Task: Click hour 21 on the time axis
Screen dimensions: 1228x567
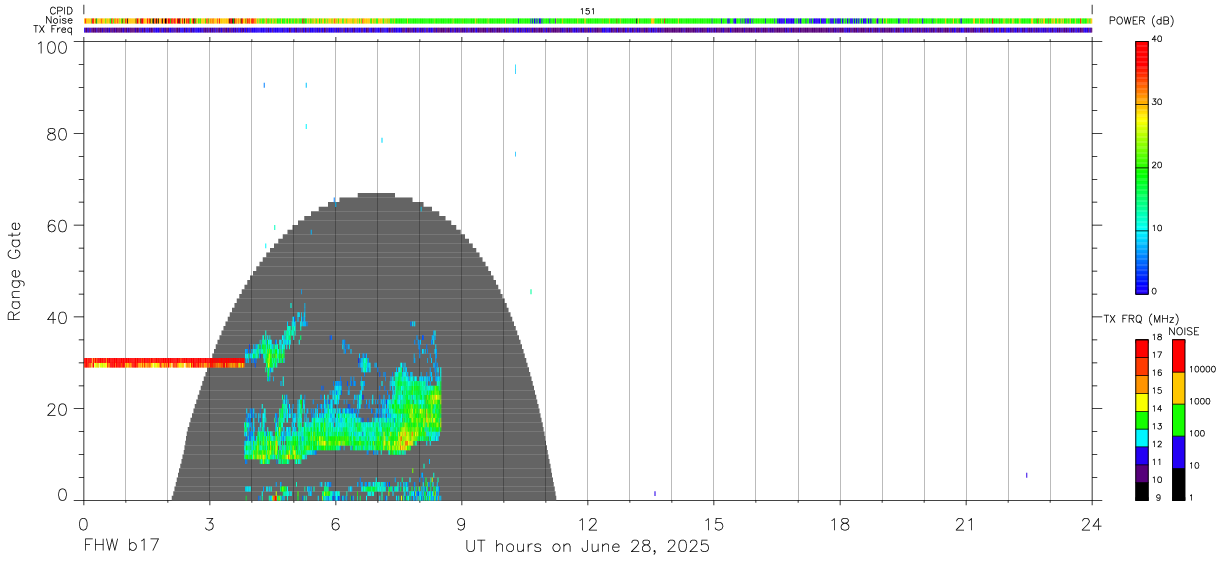Action: [x=965, y=525]
